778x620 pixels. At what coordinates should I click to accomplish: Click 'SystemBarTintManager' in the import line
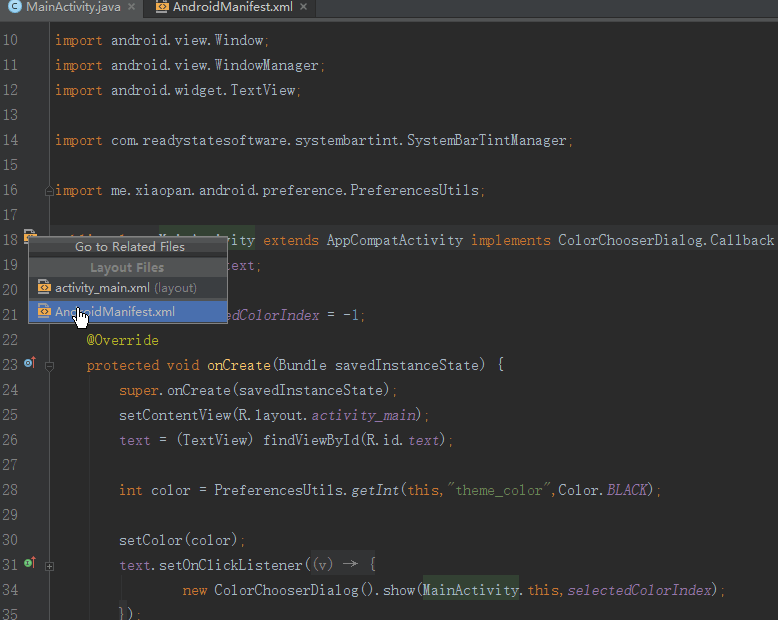pos(486,140)
